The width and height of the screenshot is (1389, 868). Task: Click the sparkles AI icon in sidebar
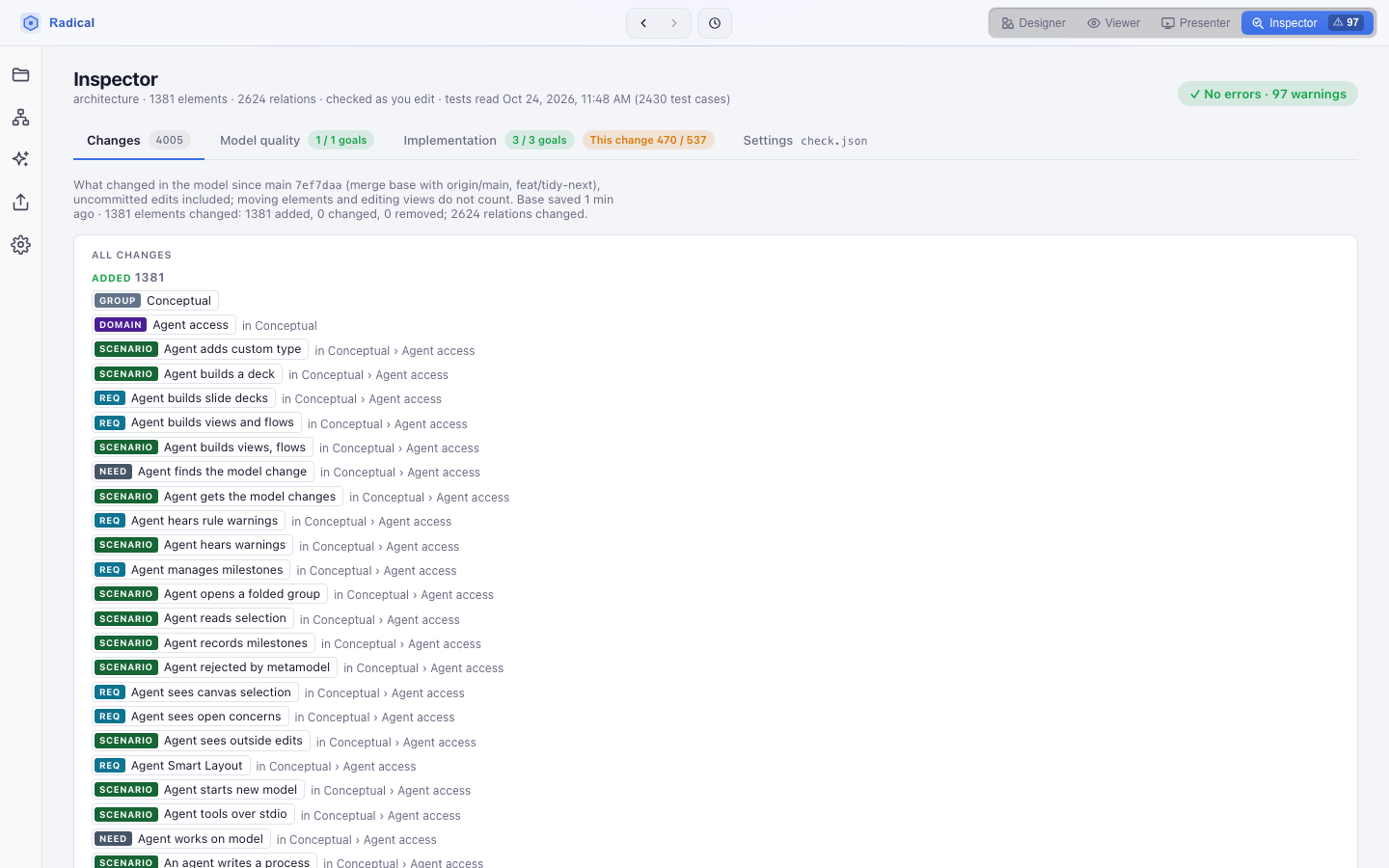(20, 159)
